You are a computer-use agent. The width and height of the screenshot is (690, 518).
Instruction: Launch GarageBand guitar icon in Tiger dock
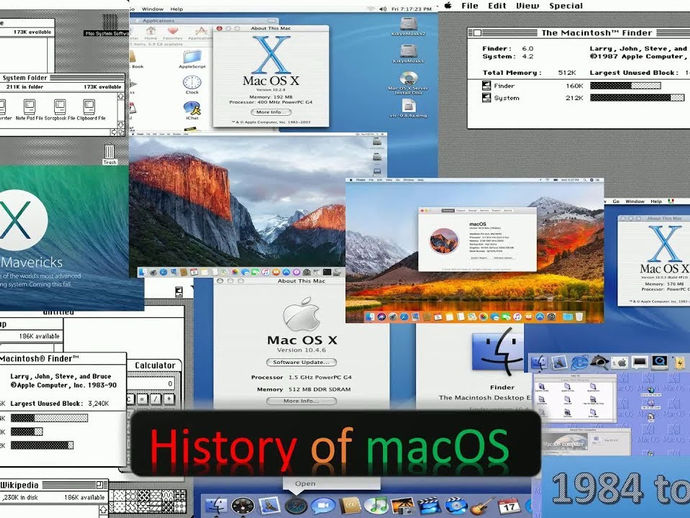coord(482,505)
